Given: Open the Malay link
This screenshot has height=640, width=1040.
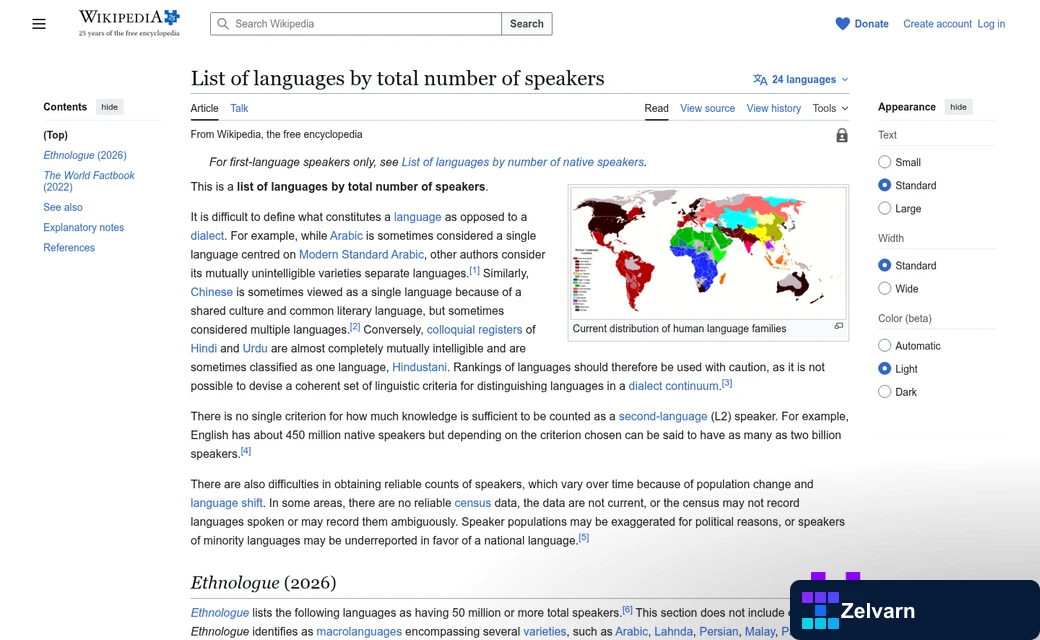Looking at the screenshot, I should point(759,632).
